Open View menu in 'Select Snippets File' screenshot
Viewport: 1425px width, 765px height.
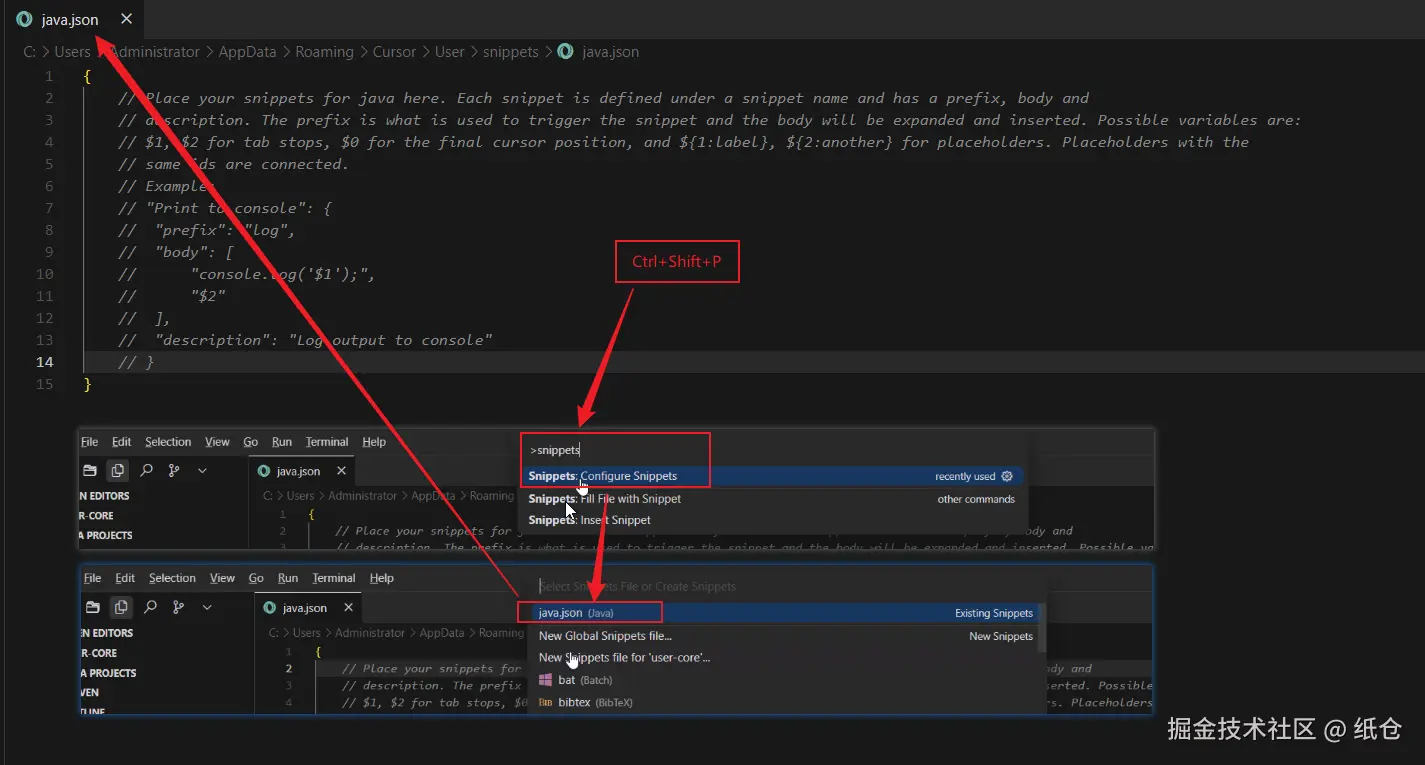(222, 578)
